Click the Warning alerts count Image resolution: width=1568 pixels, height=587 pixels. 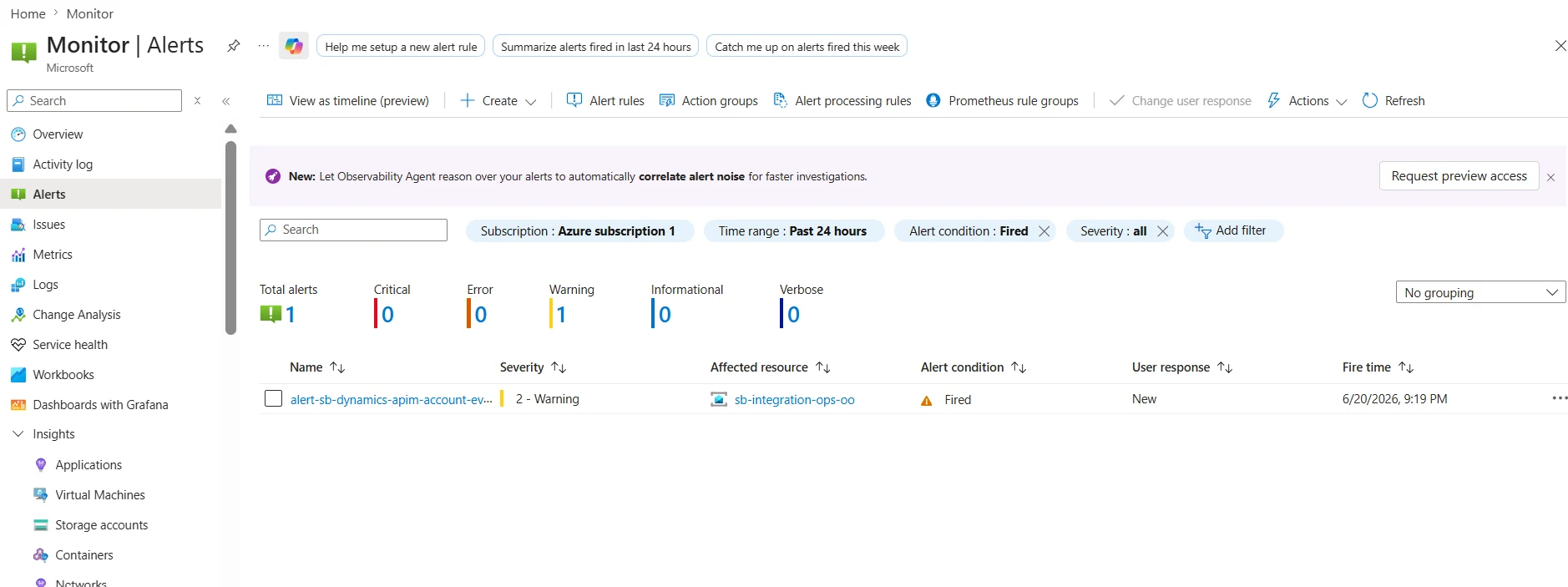click(x=562, y=315)
